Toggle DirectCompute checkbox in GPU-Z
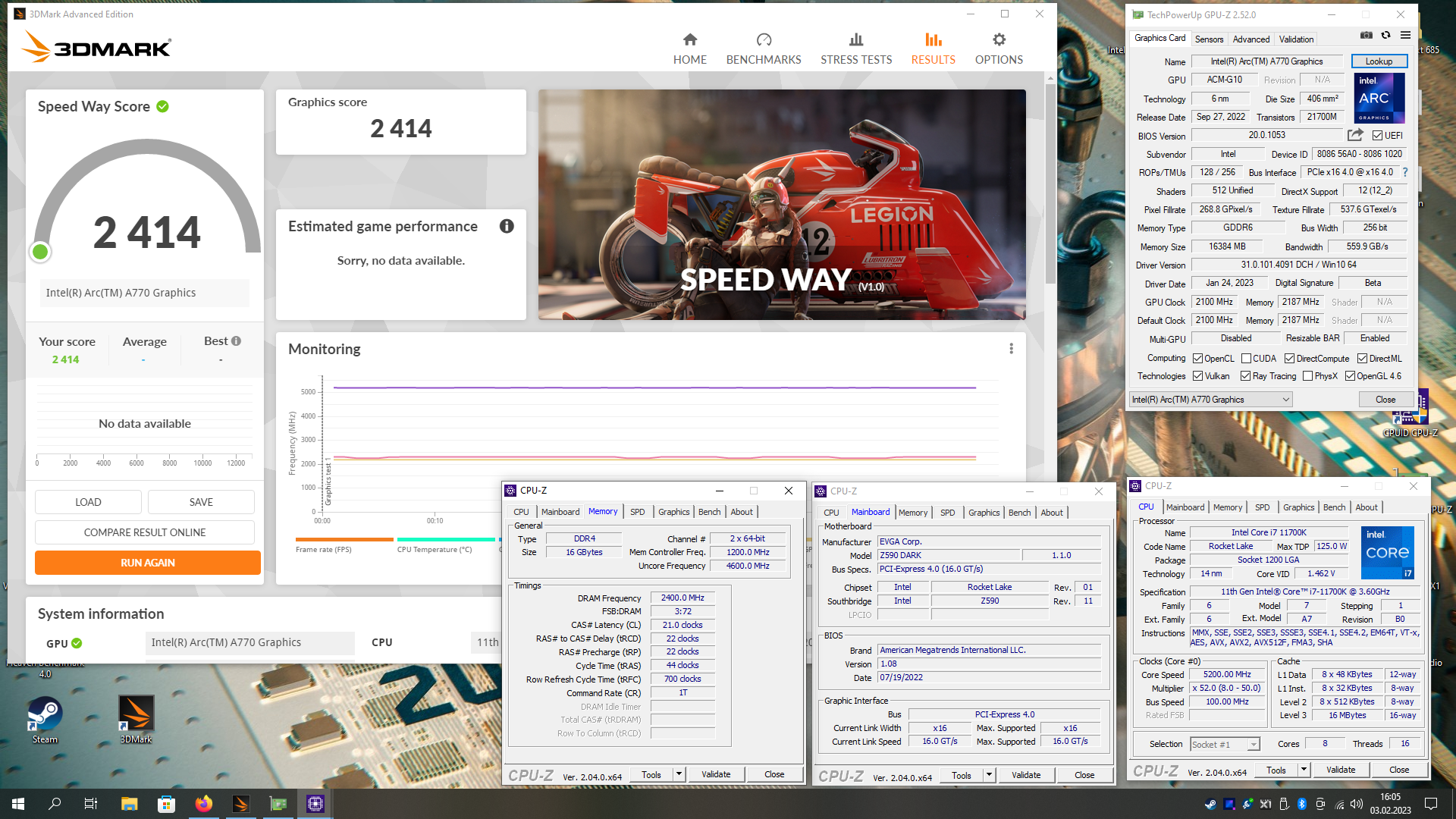The width and height of the screenshot is (1456, 819). [x=1289, y=359]
